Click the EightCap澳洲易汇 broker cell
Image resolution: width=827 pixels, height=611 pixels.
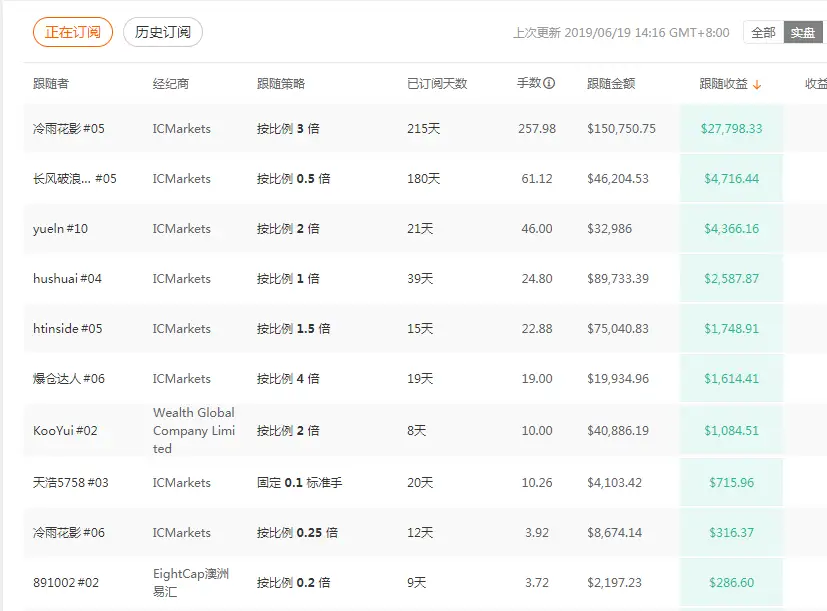pyautogui.click(x=190, y=583)
